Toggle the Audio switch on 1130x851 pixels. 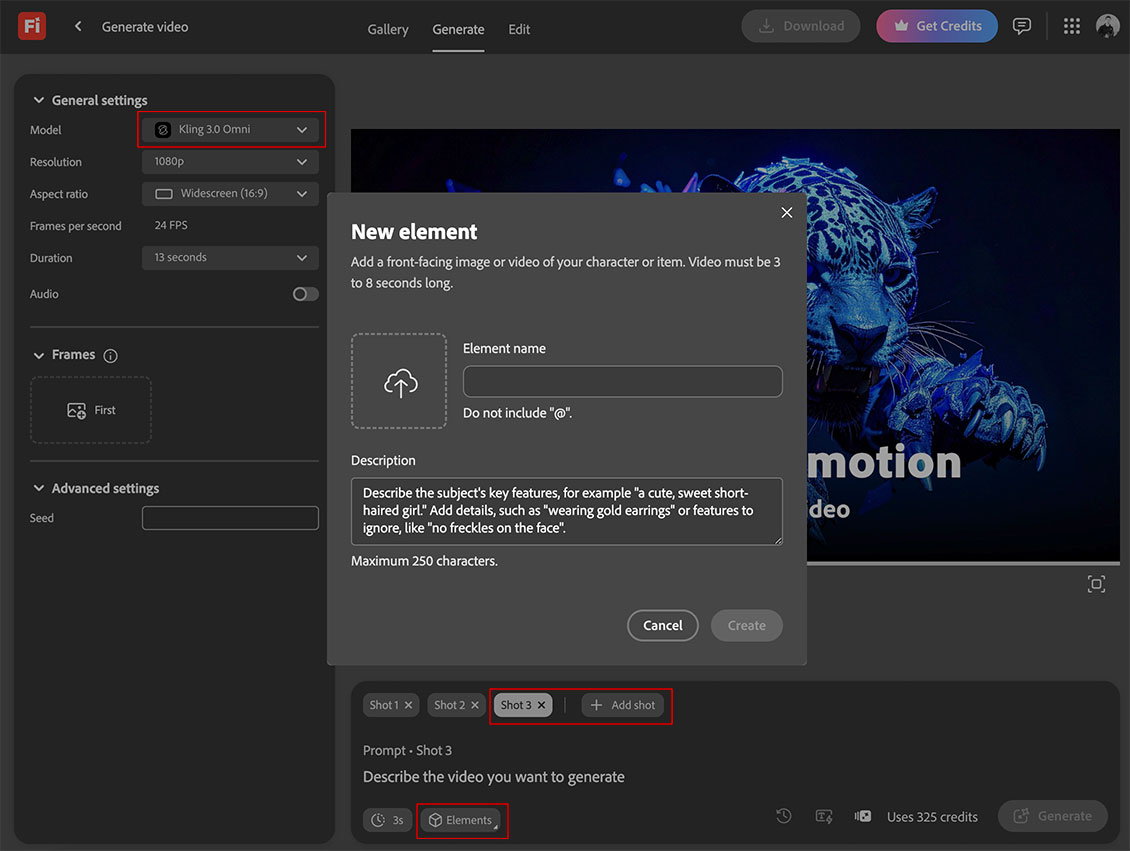(x=305, y=294)
